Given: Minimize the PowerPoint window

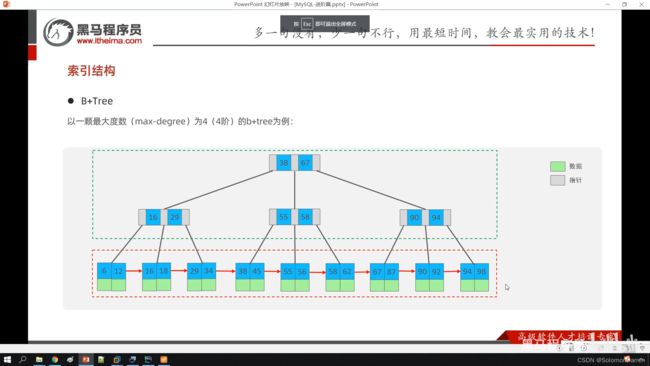Looking at the screenshot, I should tap(608, 4).
